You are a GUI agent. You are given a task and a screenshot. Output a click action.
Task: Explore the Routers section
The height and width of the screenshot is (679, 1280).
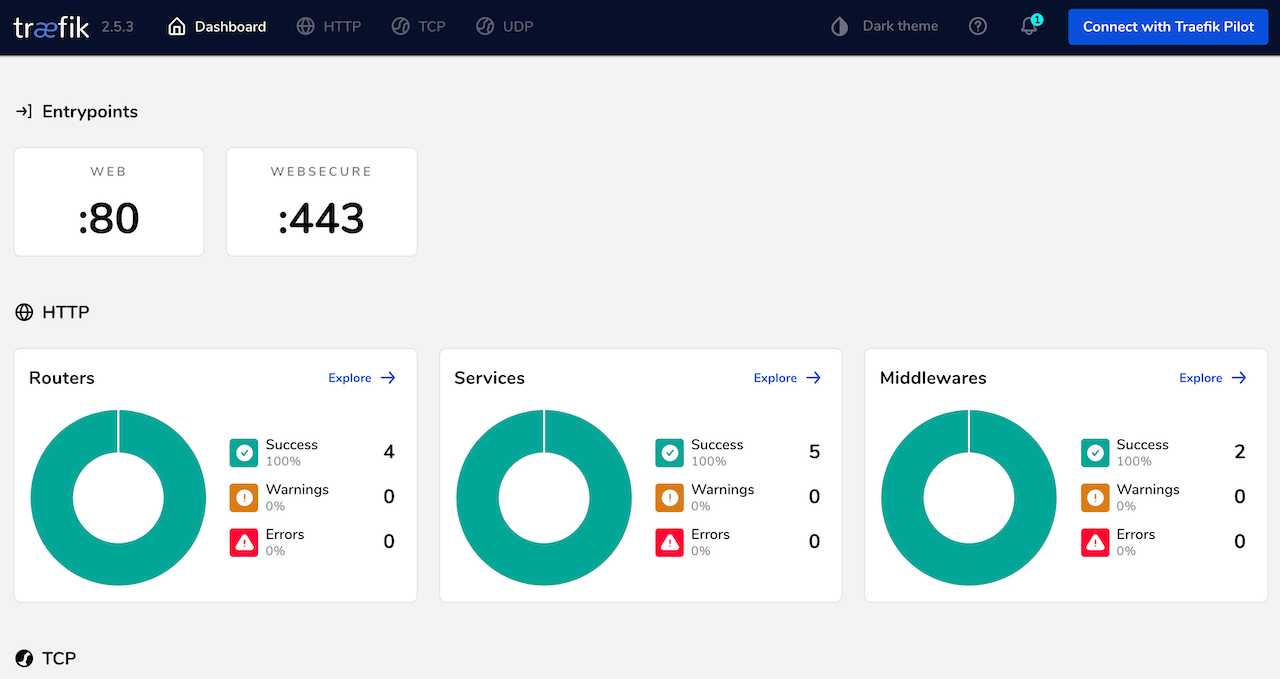(x=362, y=378)
